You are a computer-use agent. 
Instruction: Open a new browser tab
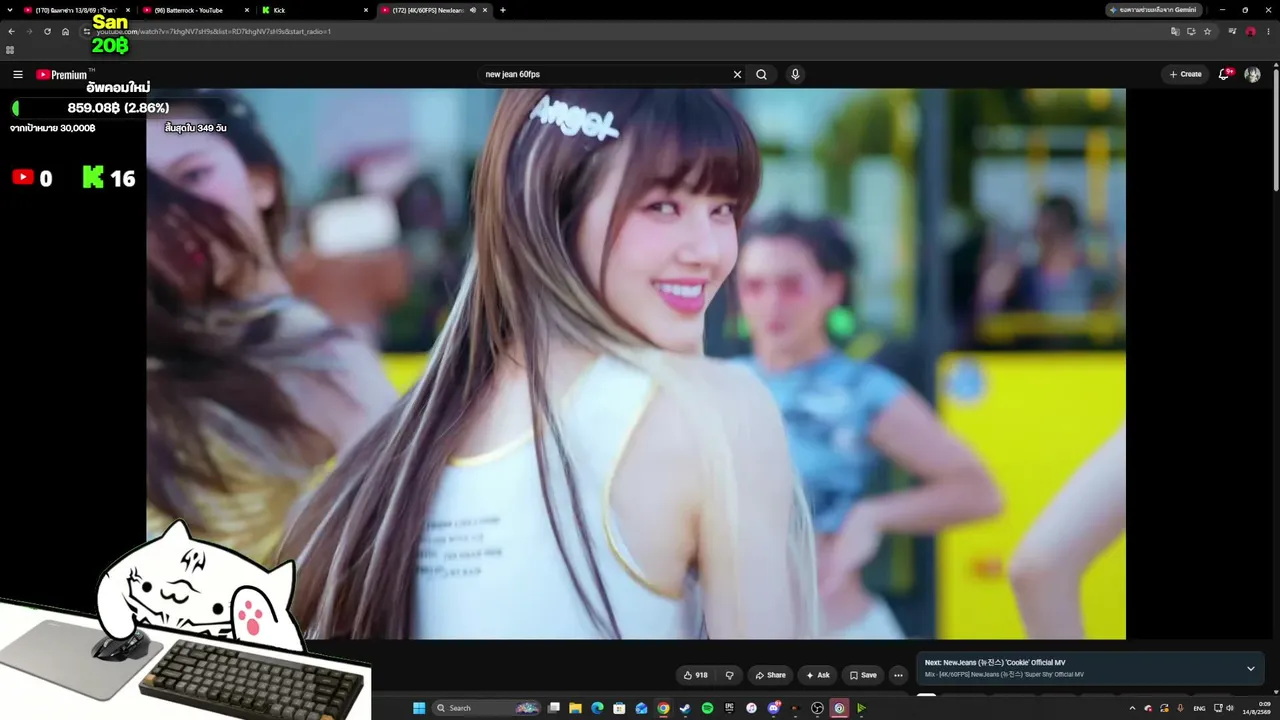point(503,10)
